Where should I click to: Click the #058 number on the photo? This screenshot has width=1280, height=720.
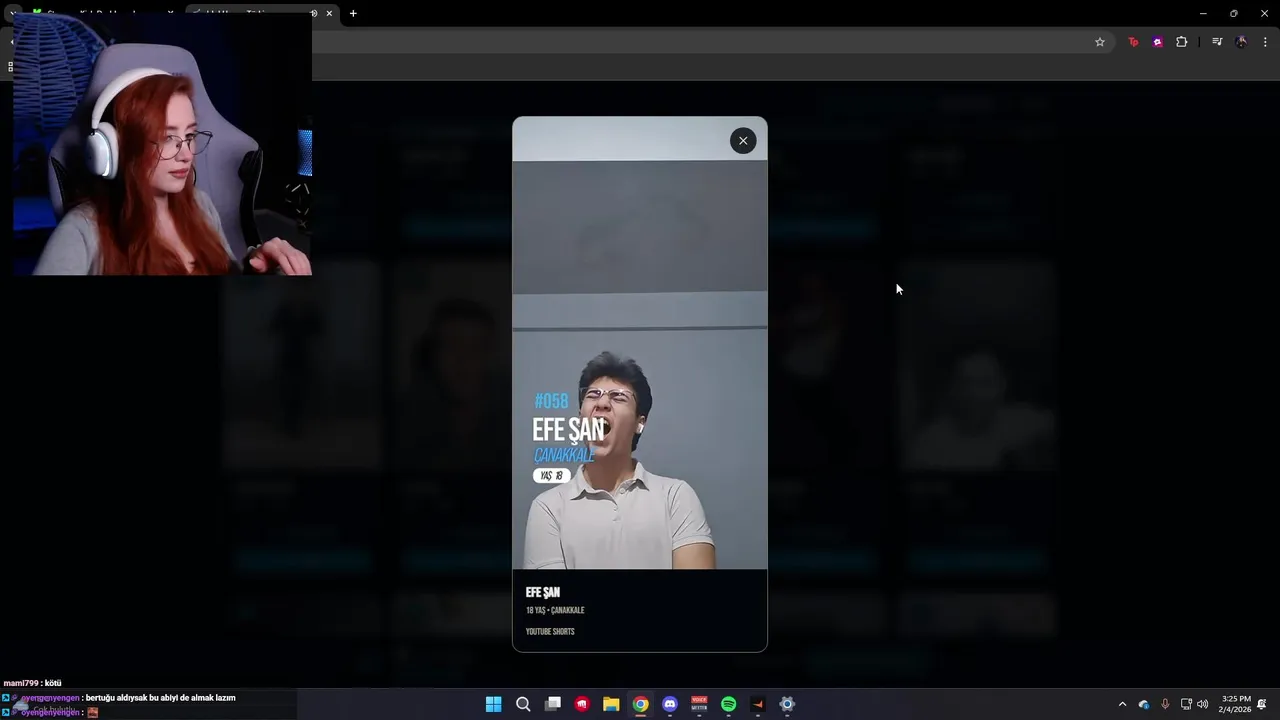(x=551, y=401)
